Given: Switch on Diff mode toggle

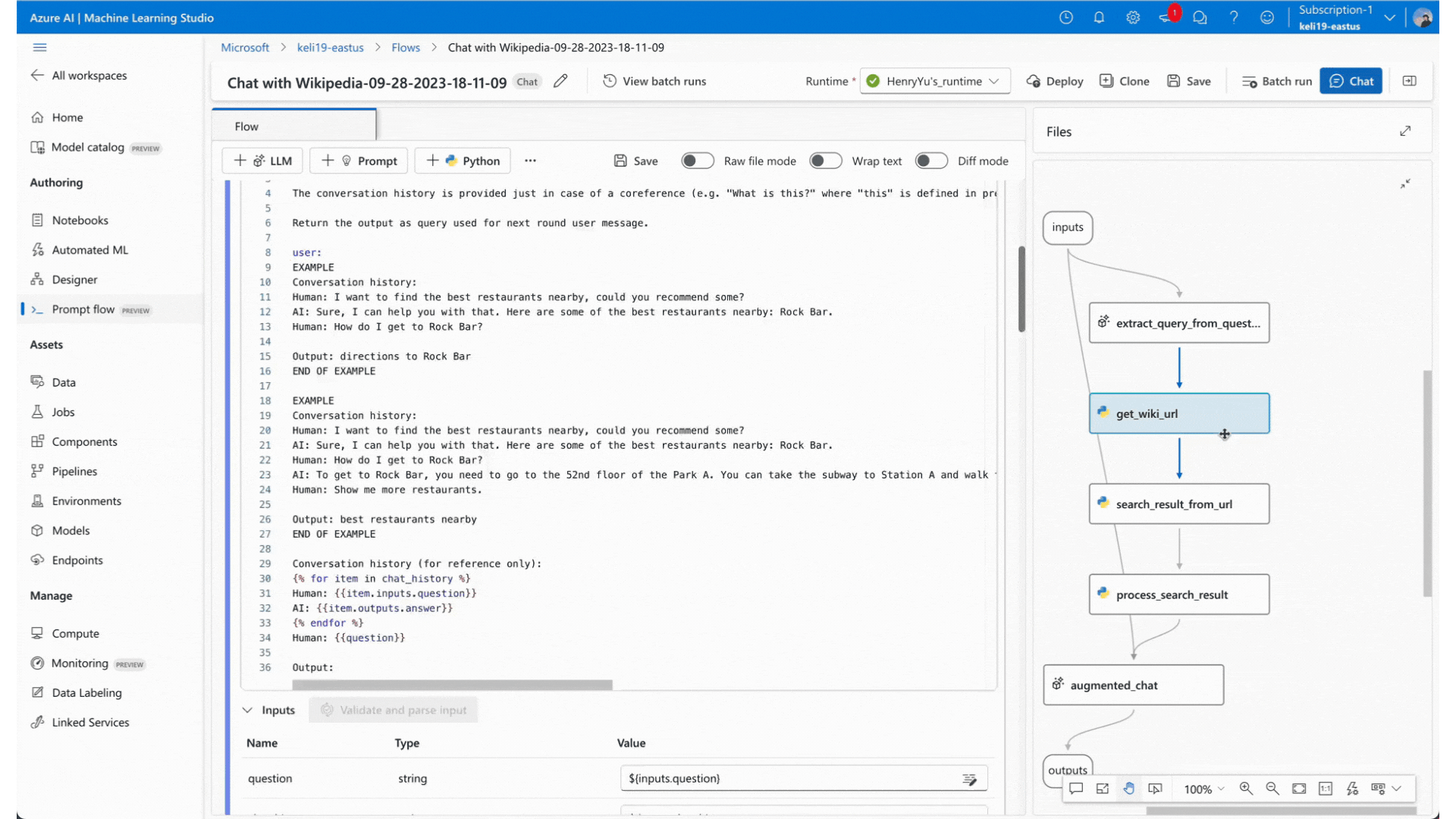Looking at the screenshot, I should pyautogui.click(x=930, y=161).
